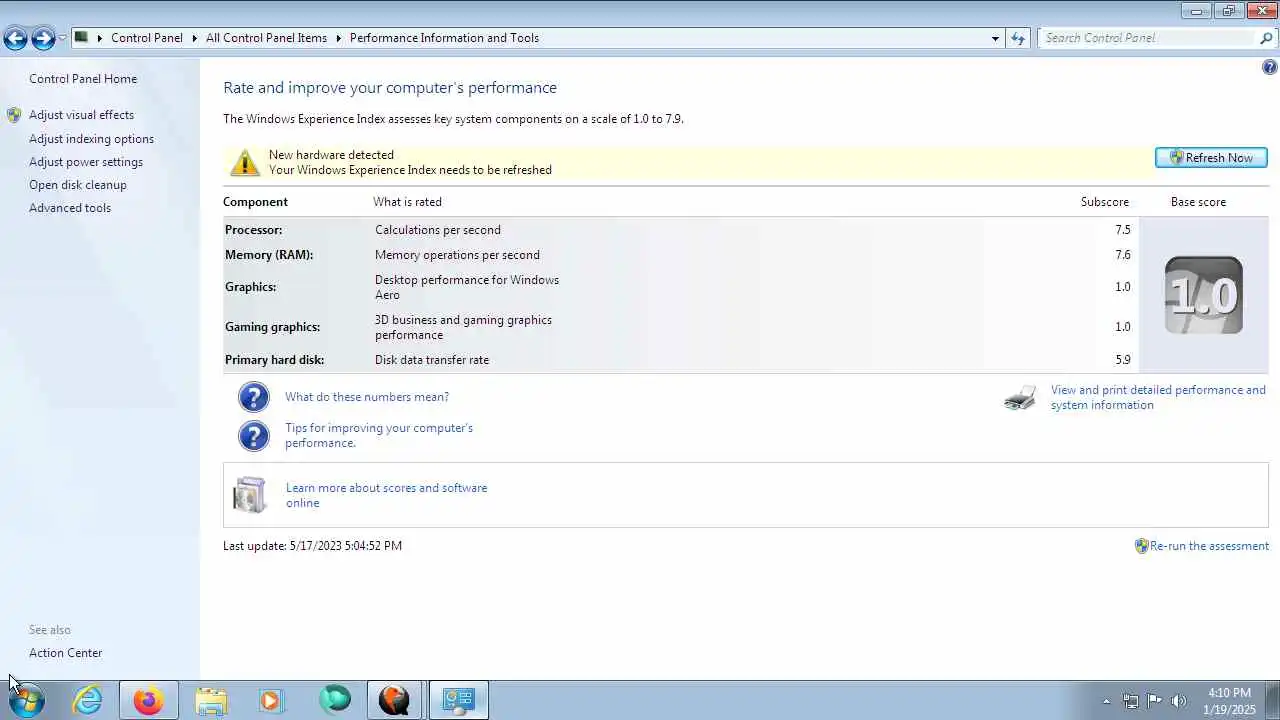Open the dark orange-bird app taskbar icon
The width and height of the screenshot is (1280, 720).
point(394,701)
